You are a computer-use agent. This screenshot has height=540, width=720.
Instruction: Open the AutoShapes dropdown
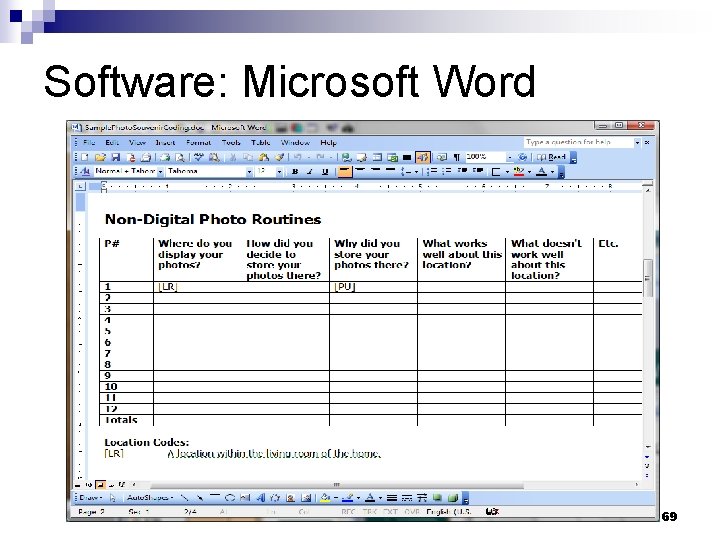150,498
